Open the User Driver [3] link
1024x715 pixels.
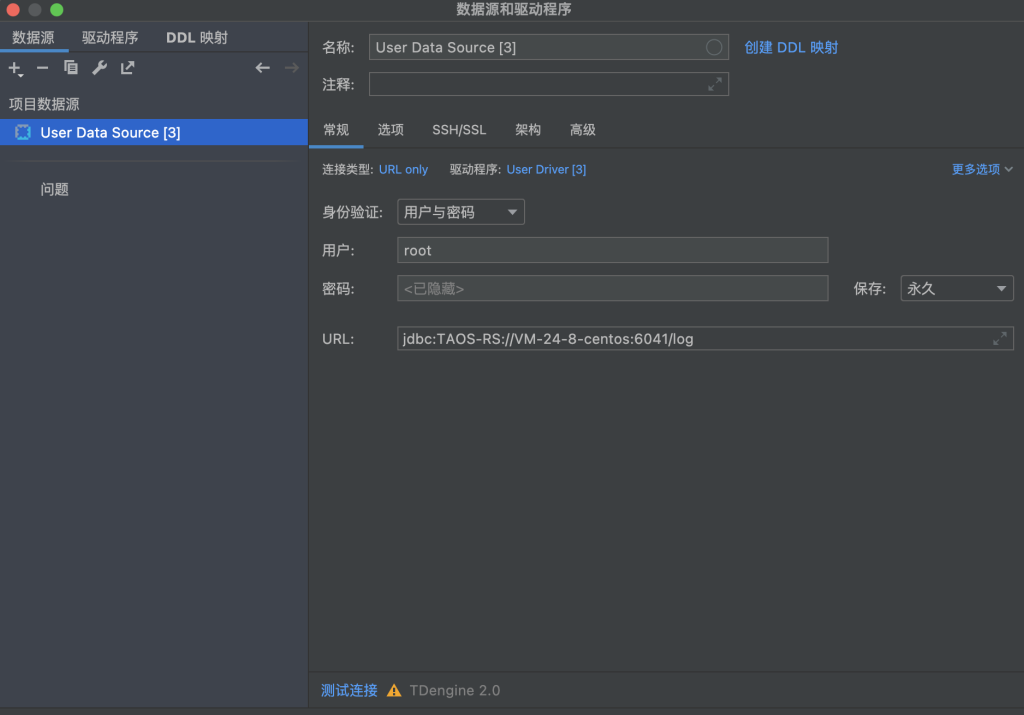pos(545,169)
